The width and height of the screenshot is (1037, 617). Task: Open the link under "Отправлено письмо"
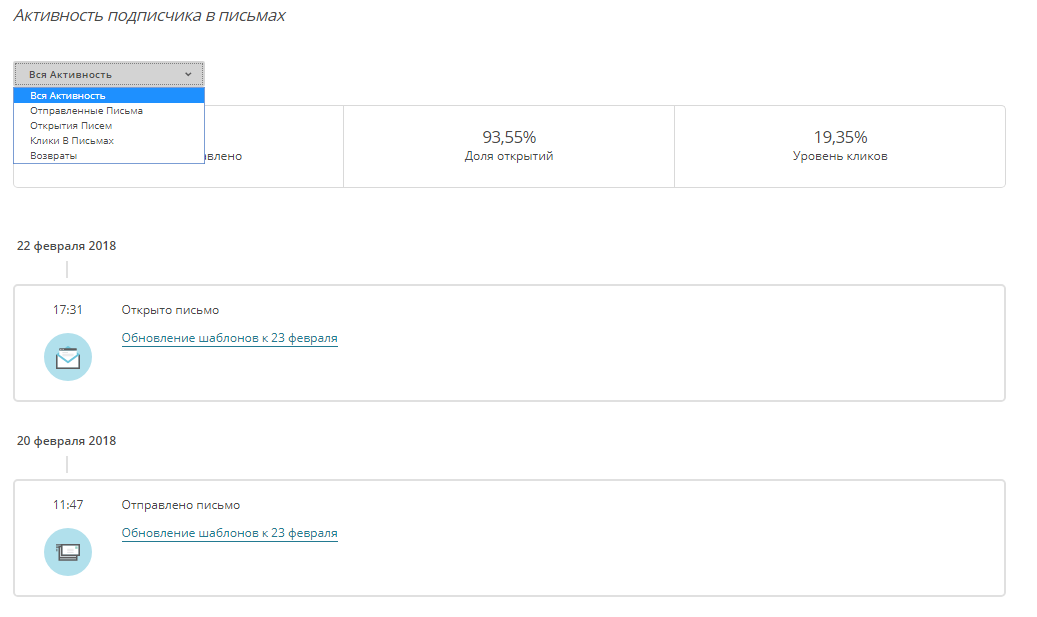tap(229, 533)
